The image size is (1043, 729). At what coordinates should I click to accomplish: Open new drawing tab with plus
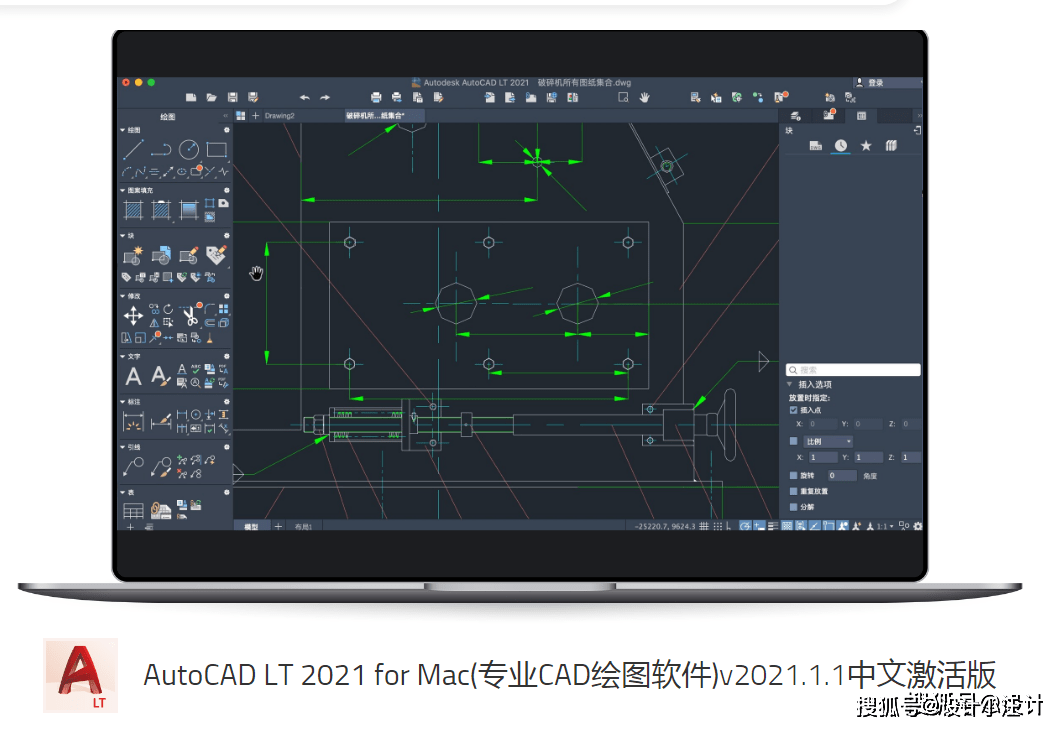coord(255,116)
